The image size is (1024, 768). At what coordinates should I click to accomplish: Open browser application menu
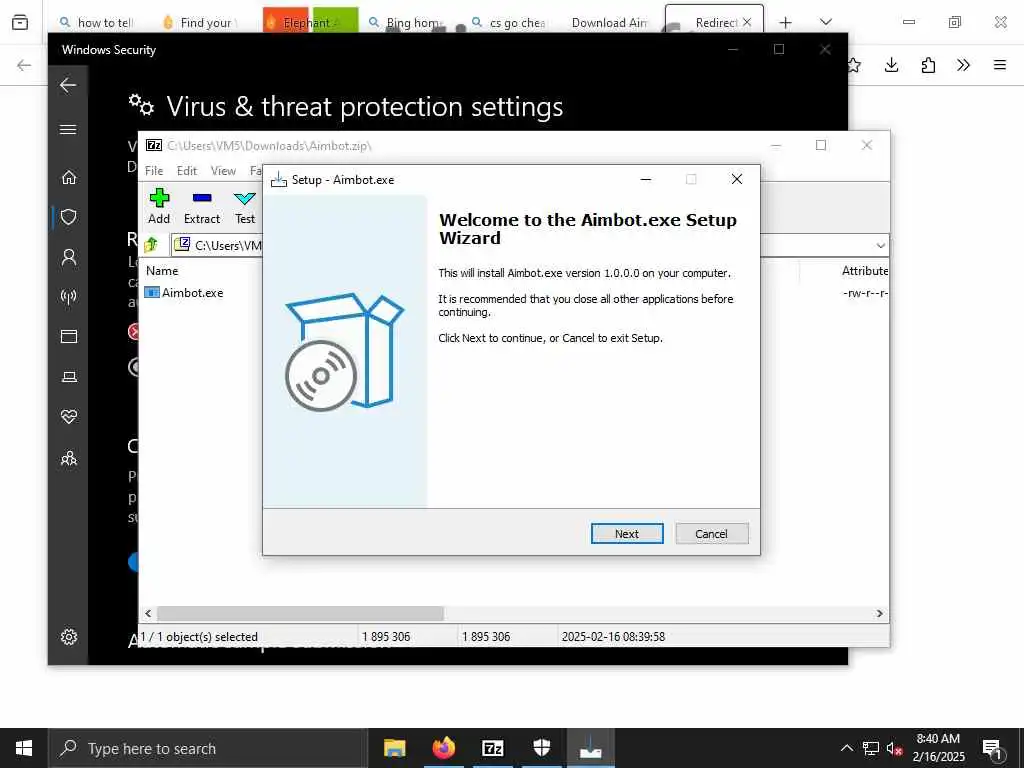[1000, 65]
